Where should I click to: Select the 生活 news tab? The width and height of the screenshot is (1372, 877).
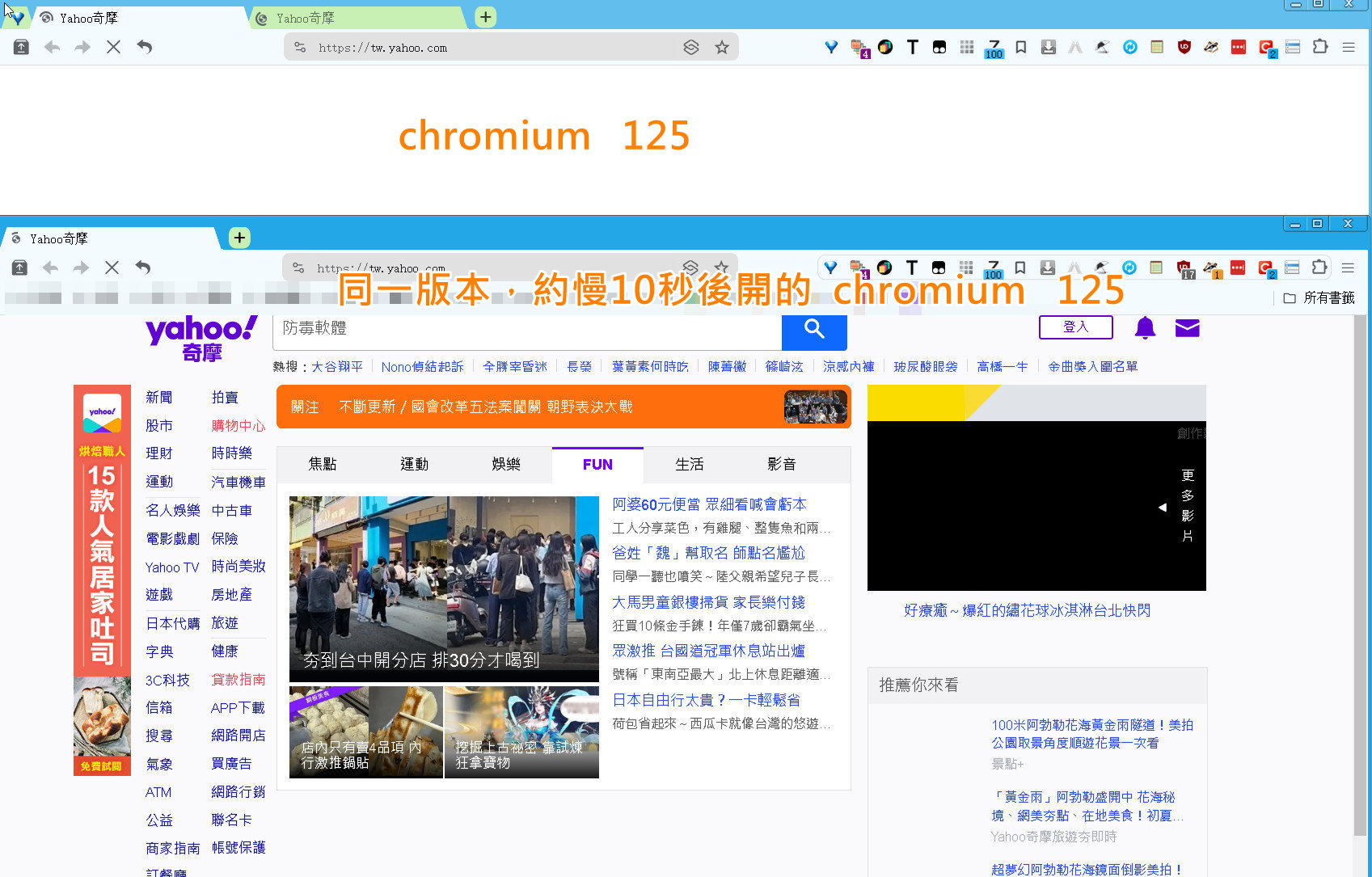(690, 464)
